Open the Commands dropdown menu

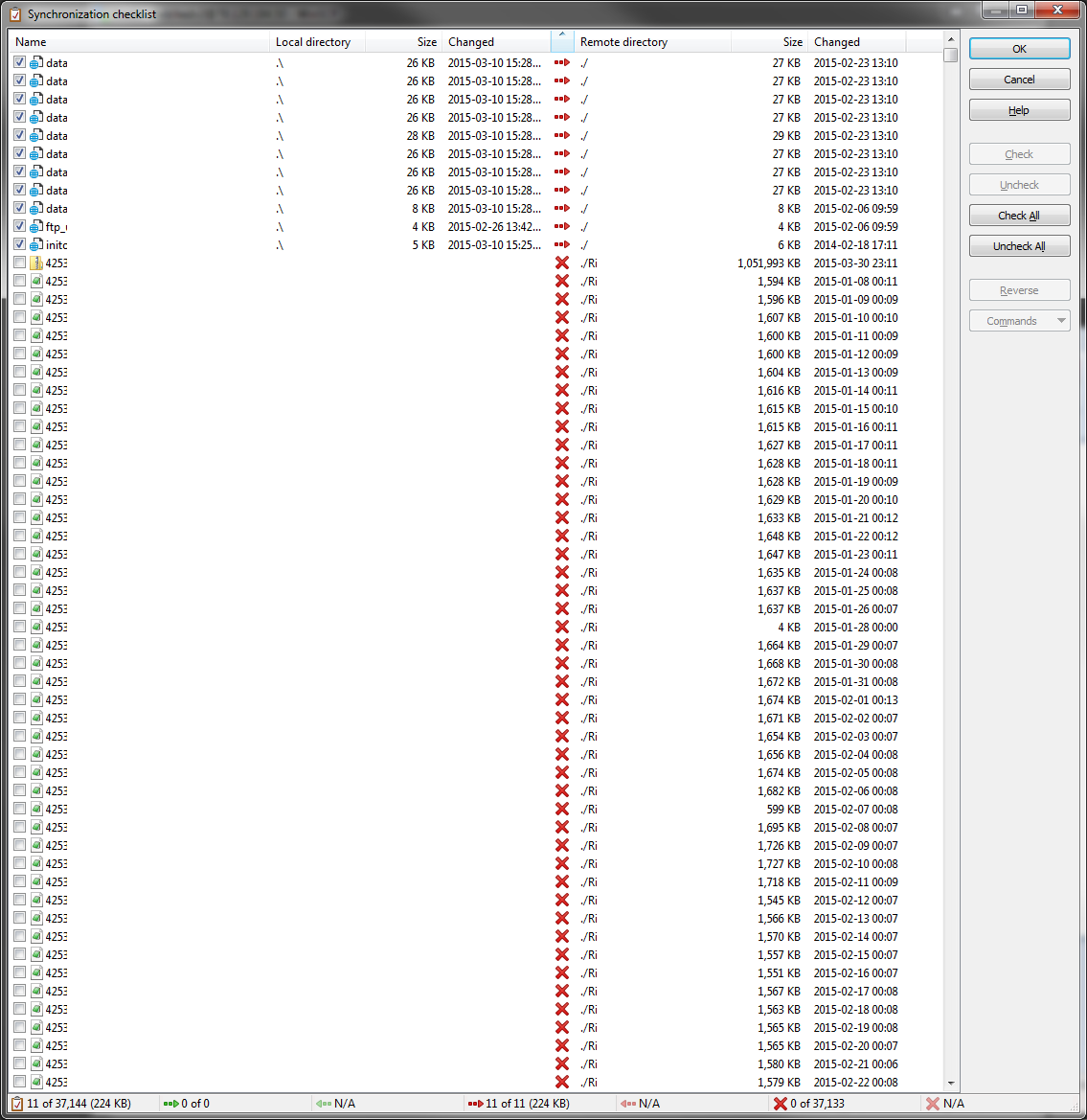tap(1019, 320)
